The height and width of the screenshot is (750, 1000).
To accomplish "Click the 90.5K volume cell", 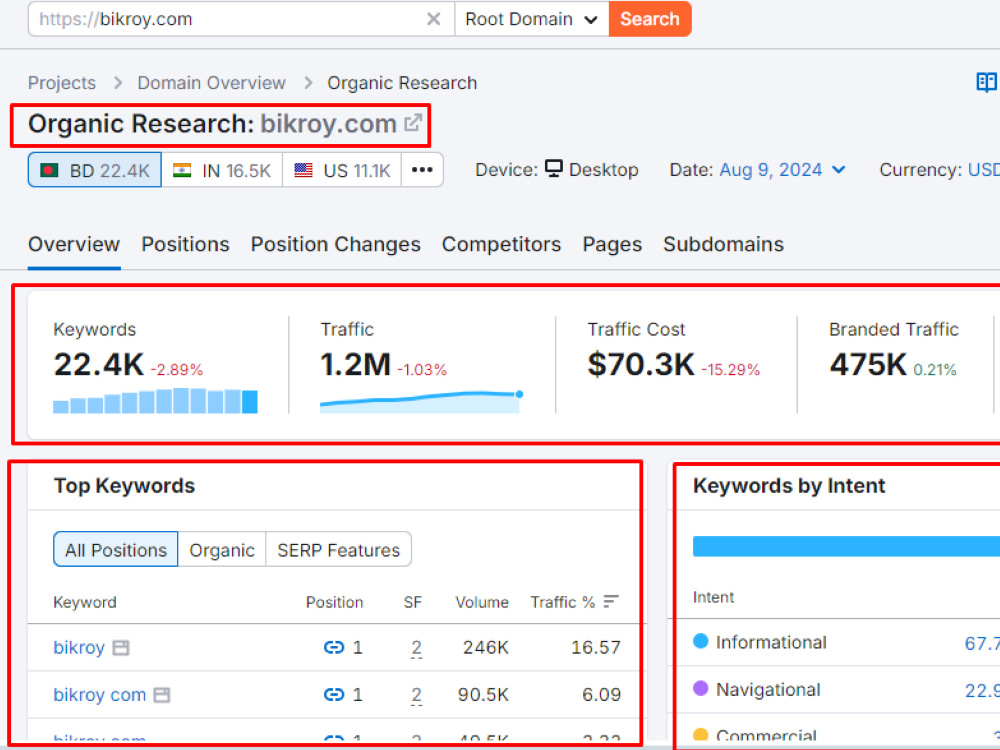I will point(483,695).
